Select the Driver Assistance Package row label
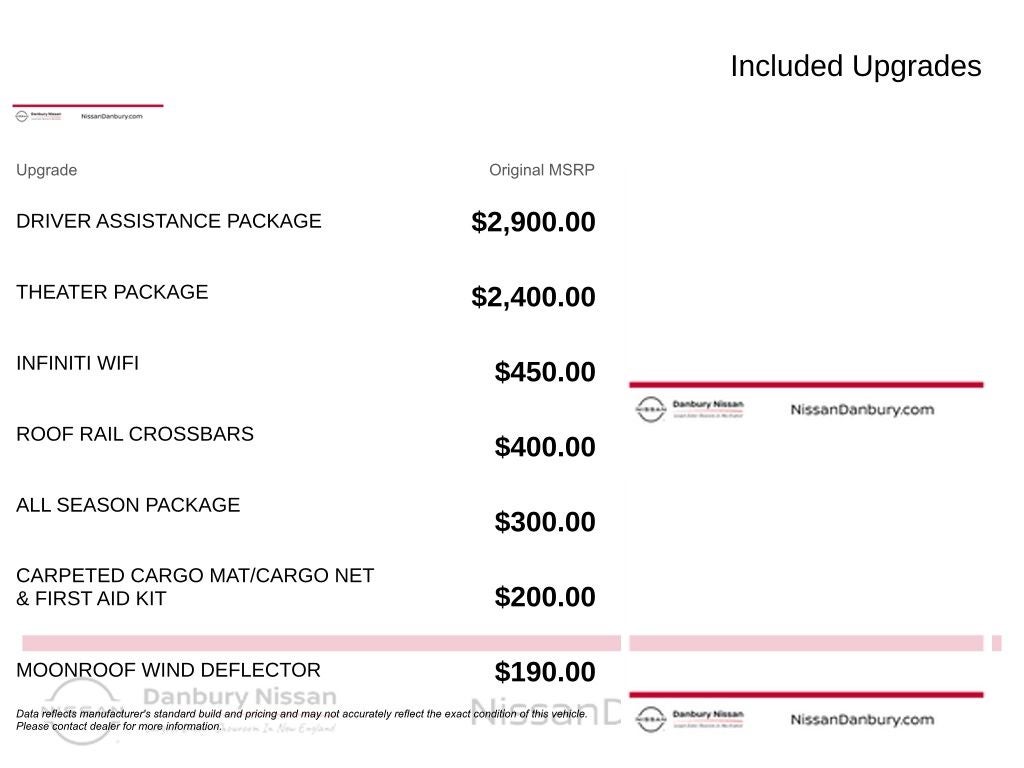This screenshot has width=1024, height=768. coord(169,221)
